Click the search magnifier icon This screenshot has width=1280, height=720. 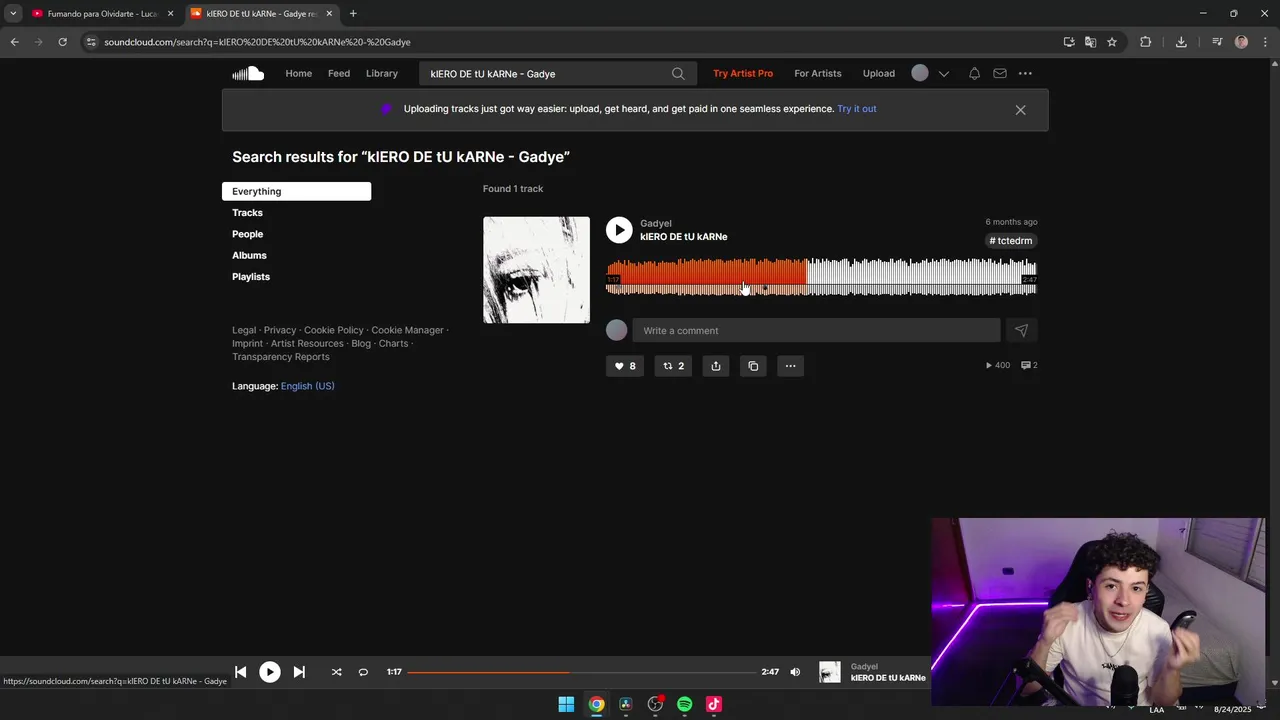[678, 73]
